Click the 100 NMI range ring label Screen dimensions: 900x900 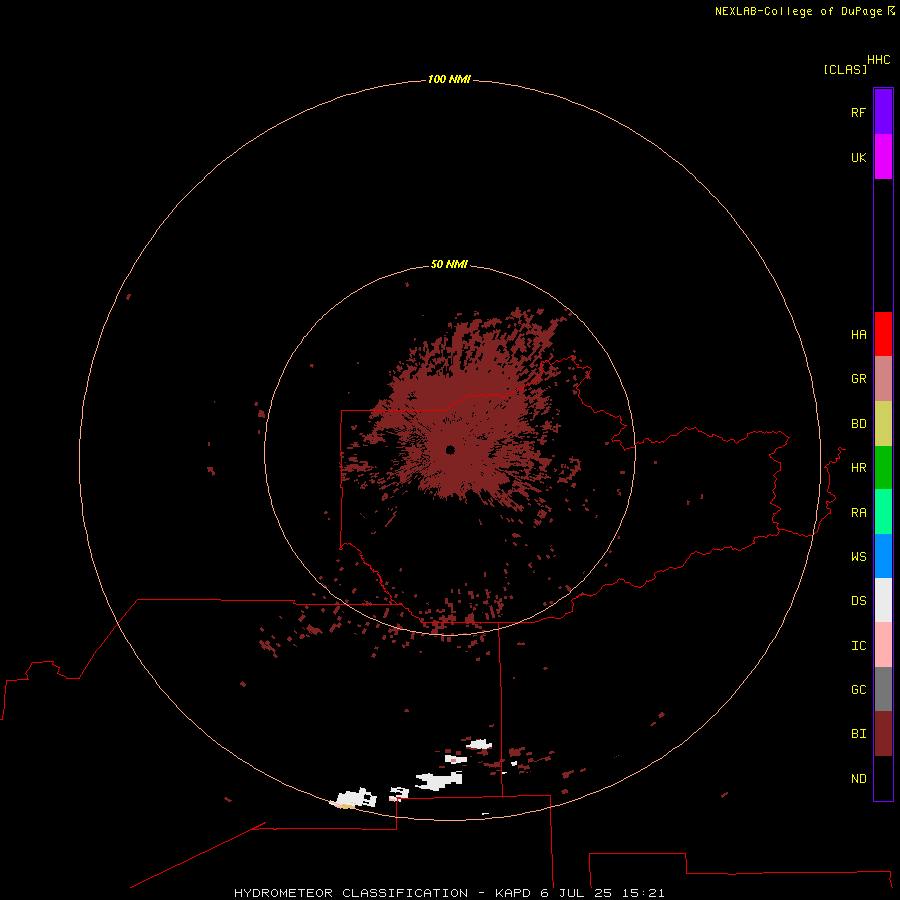(449, 79)
